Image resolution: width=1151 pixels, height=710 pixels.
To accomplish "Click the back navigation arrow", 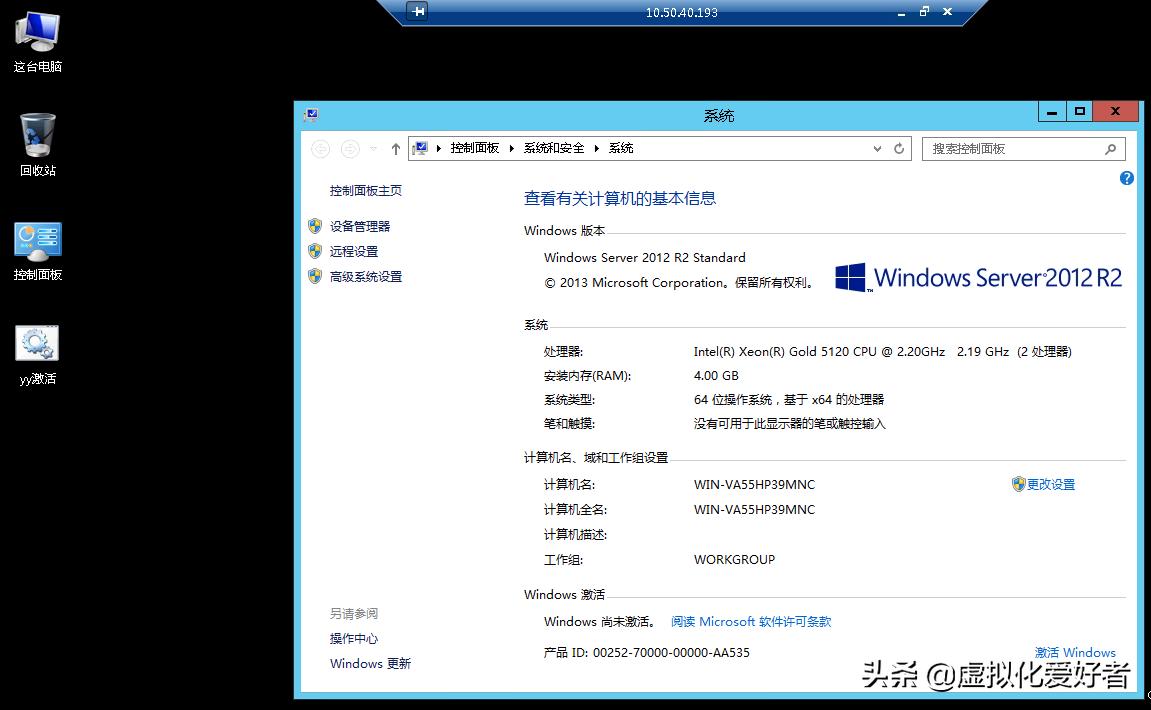I will pos(320,148).
